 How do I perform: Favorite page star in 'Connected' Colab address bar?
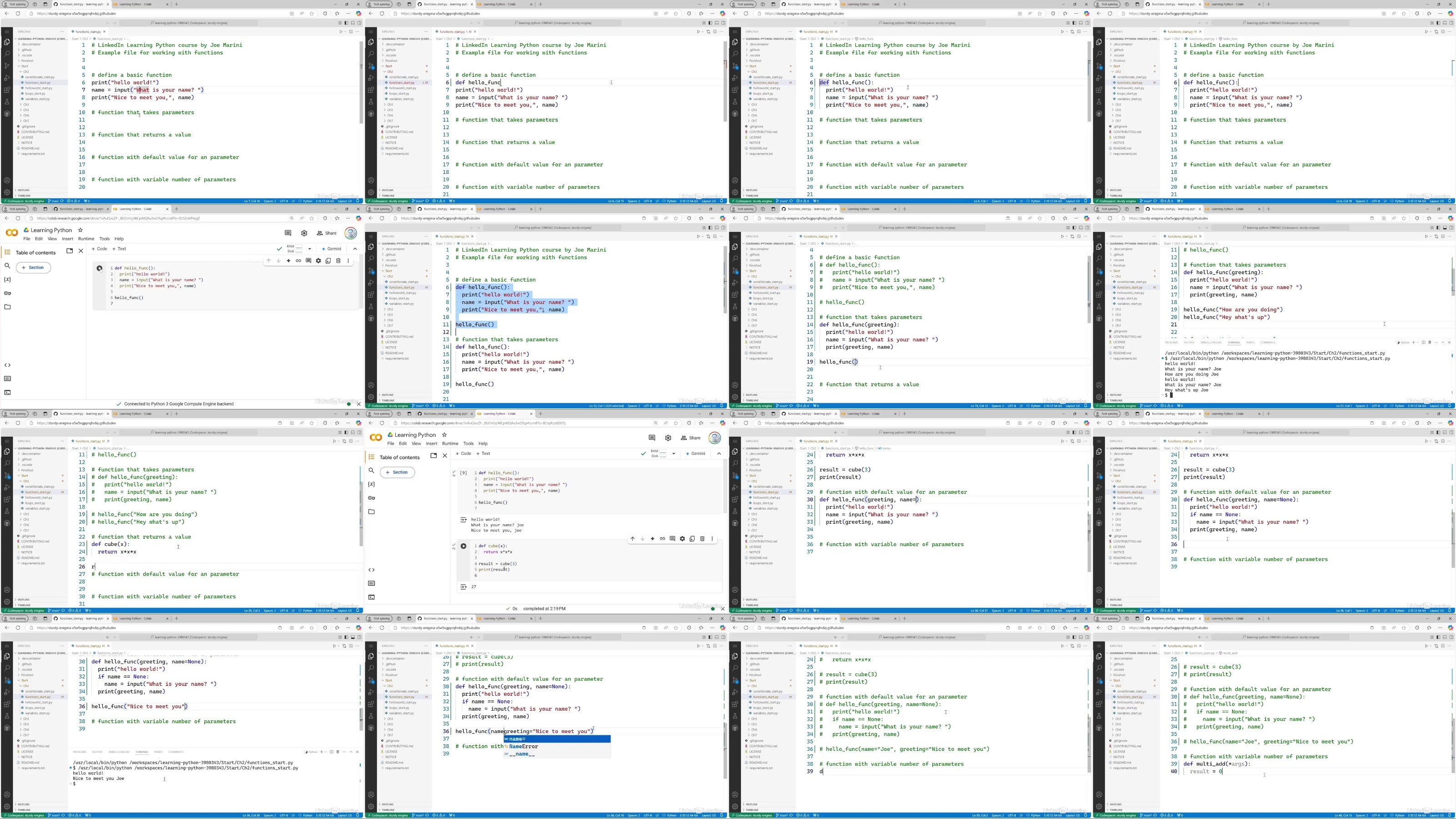tap(312, 218)
